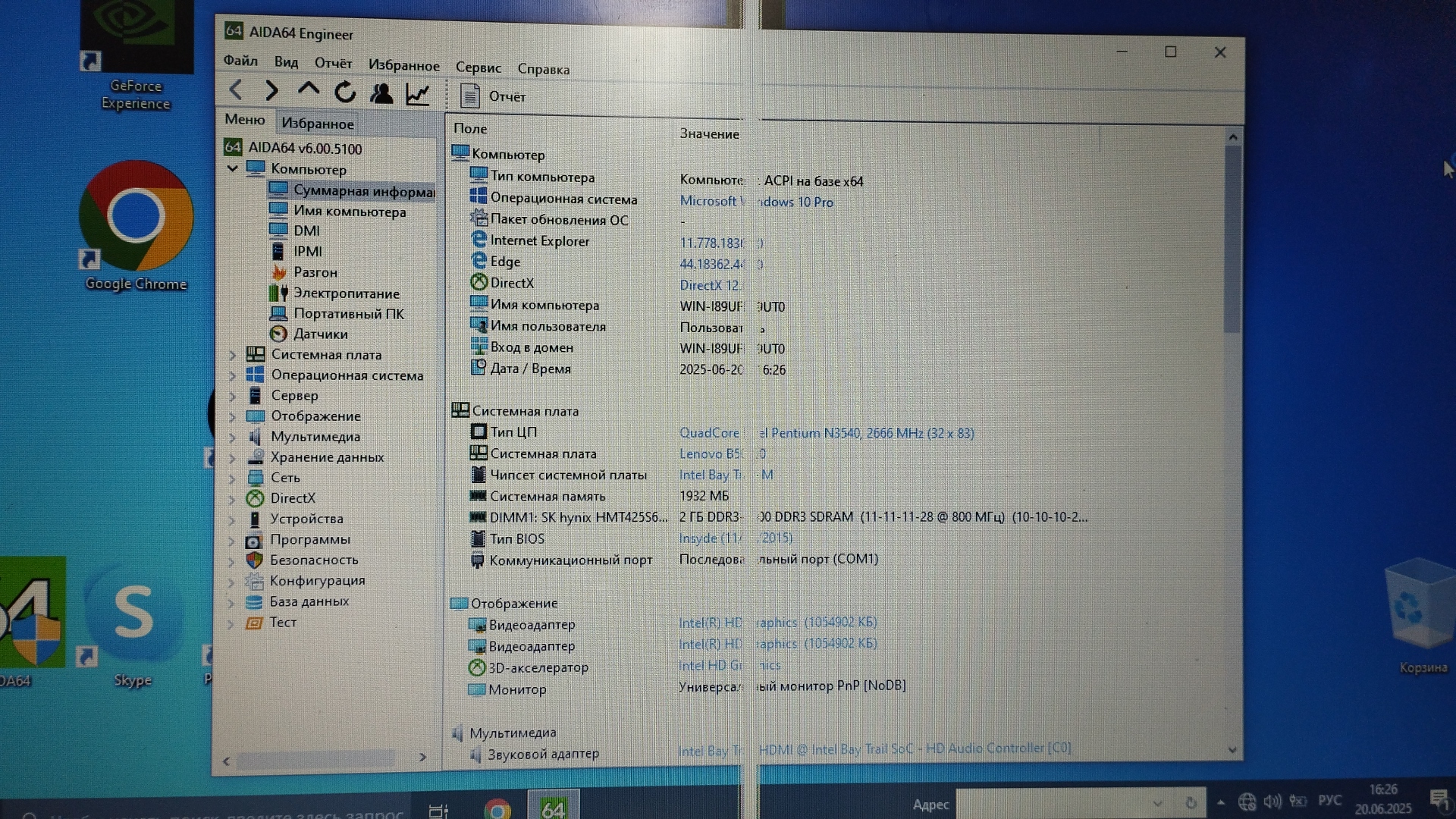Expand the Хранение данных tree node
The height and width of the screenshot is (819, 1456).
(233, 457)
